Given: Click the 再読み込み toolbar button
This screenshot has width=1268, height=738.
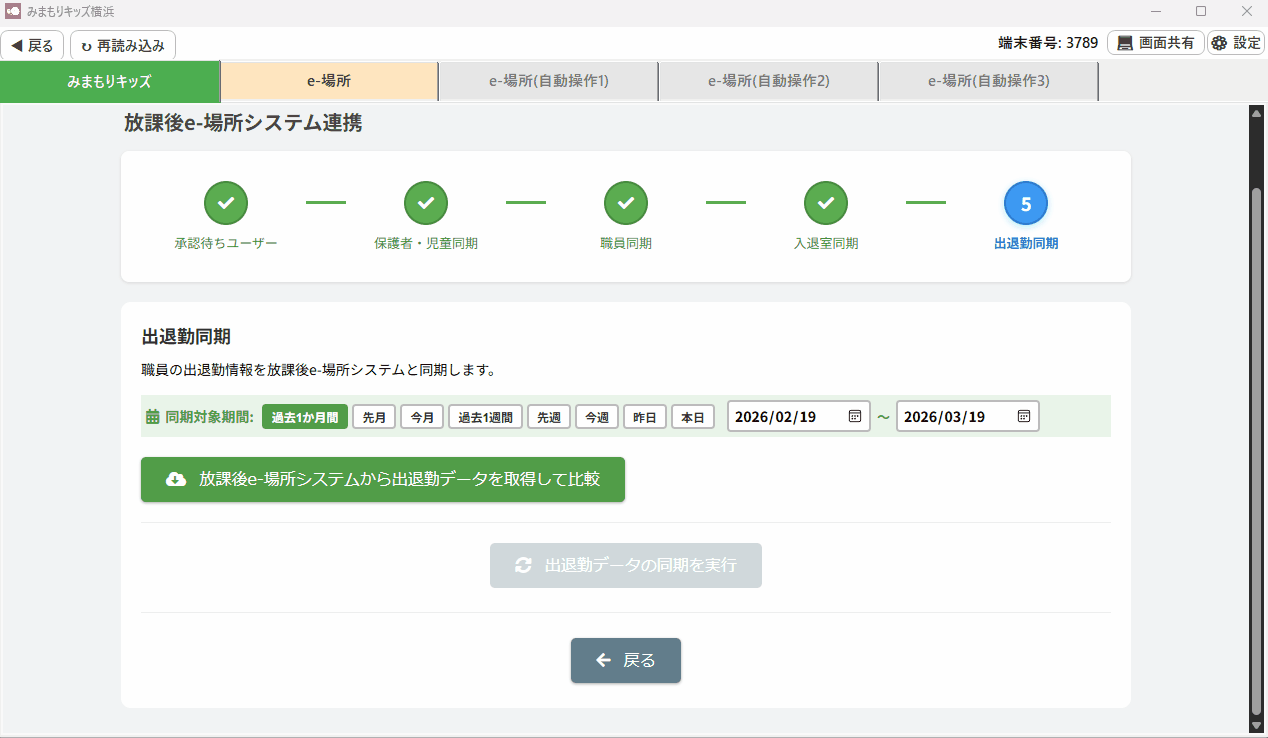Looking at the screenshot, I should click(123, 45).
